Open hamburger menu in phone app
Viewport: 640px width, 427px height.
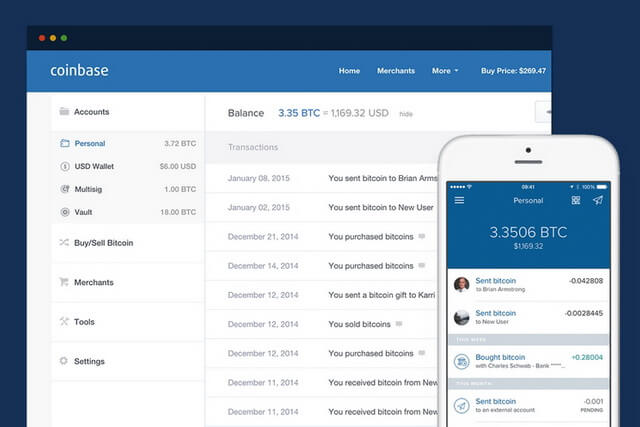click(x=459, y=200)
